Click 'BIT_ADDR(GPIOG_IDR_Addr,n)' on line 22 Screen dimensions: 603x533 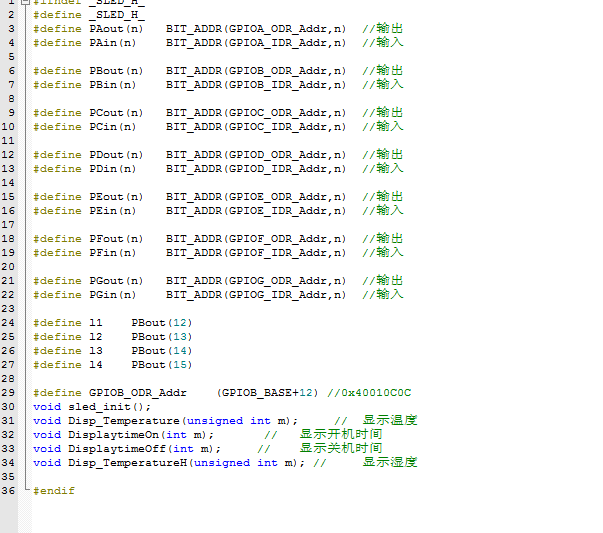pyautogui.click(x=256, y=295)
